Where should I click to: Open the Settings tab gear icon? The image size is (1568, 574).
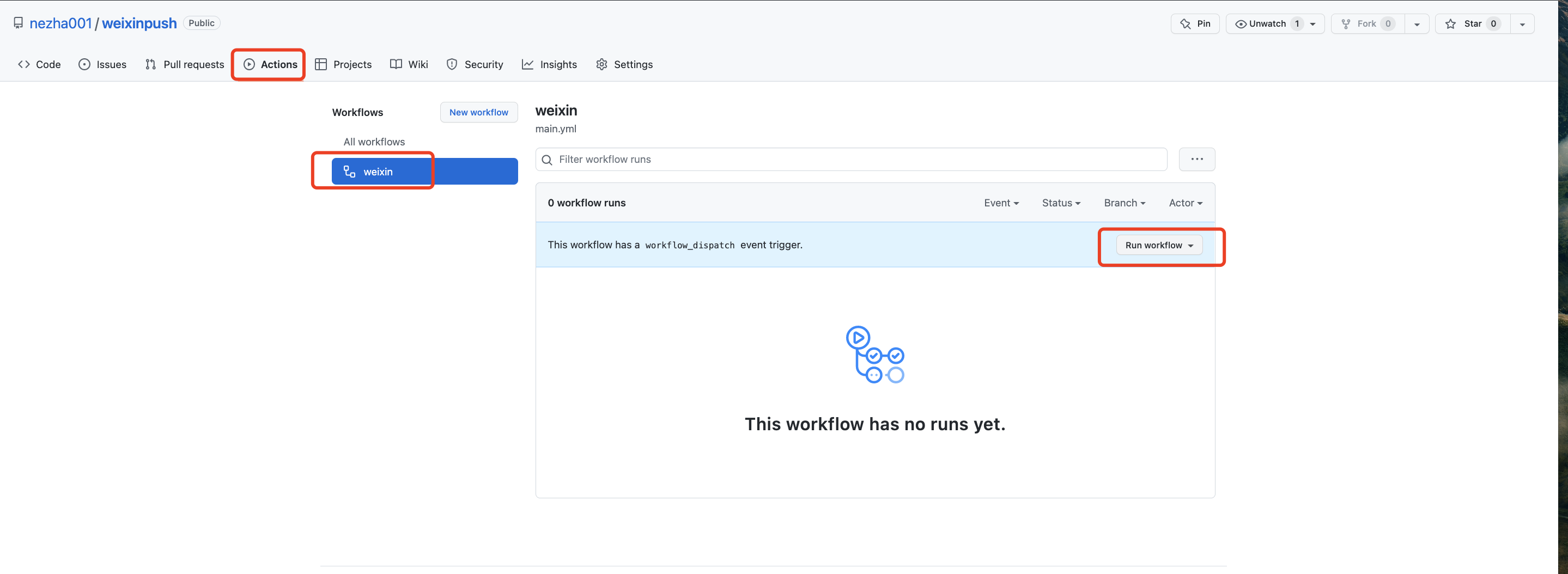pyautogui.click(x=601, y=64)
